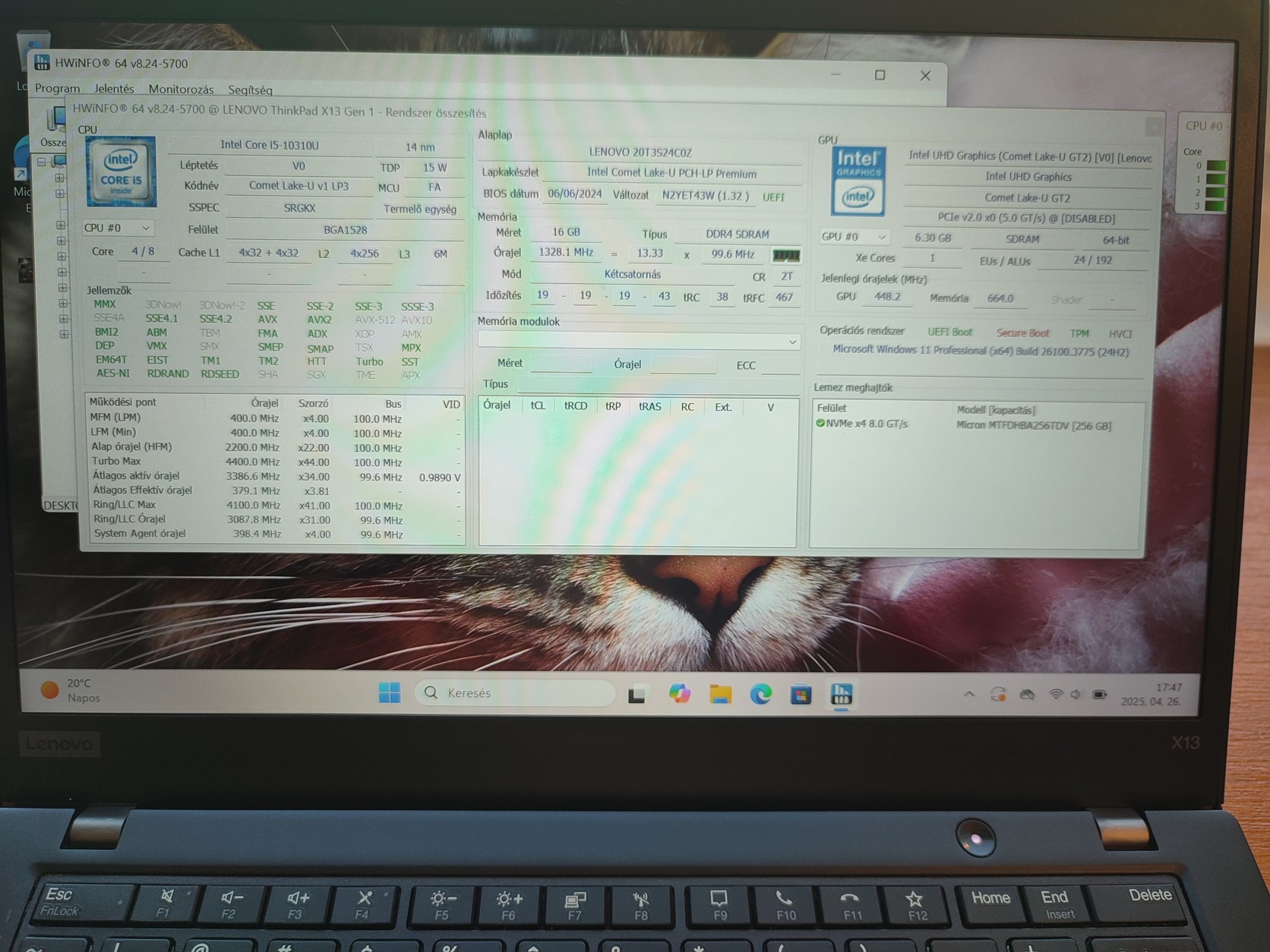Screen dimensions: 1270x952
Task: Click the package value 'BGA1528'
Action: coord(345,230)
